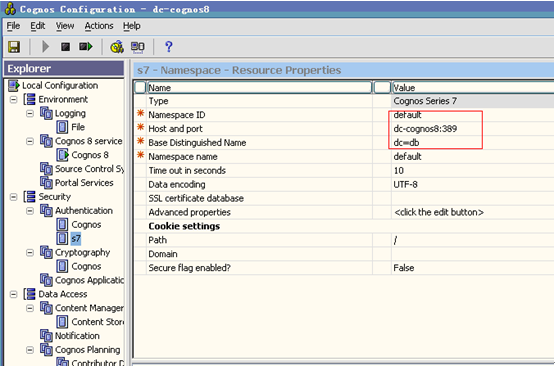Click the Authentication folder icon
Image resolution: width=555 pixels, height=366 pixels.
pyautogui.click(x=46, y=211)
